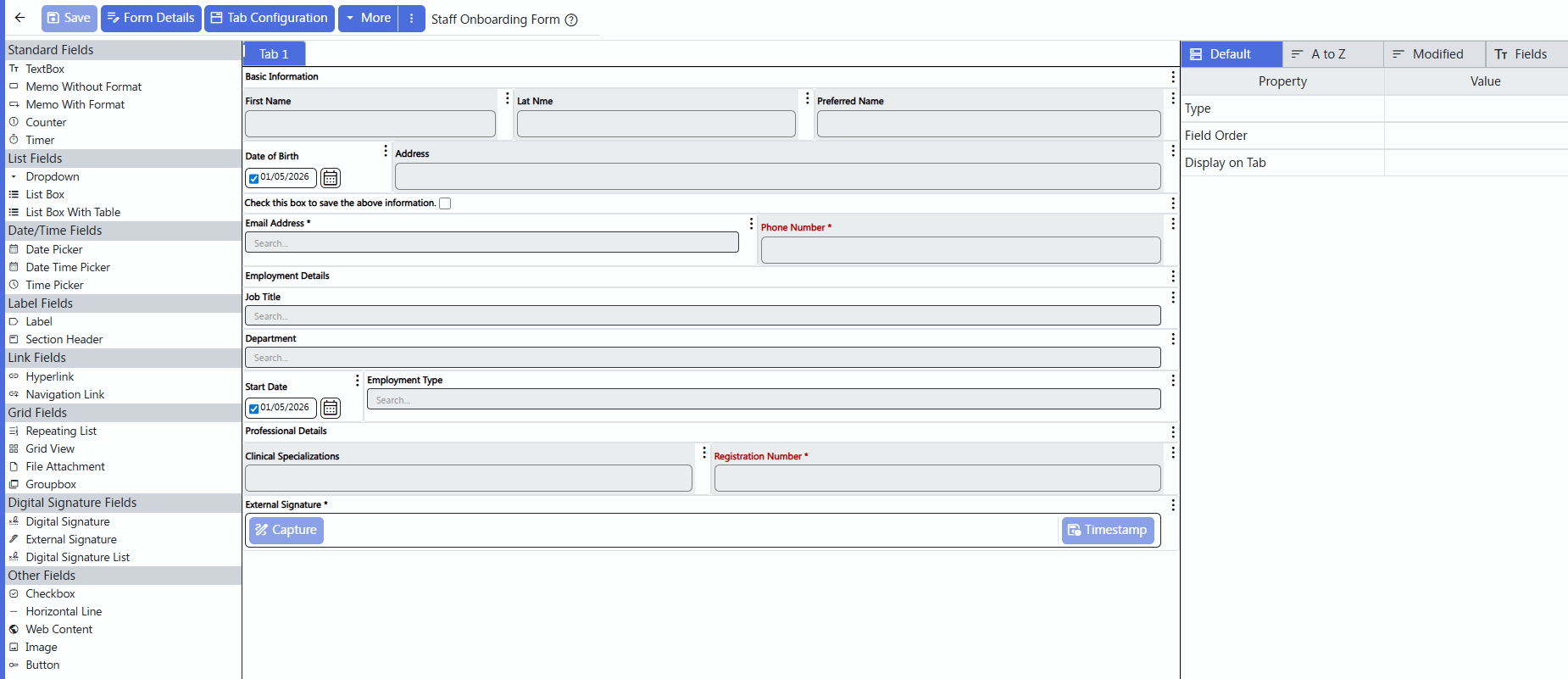
Task: Select Dropdown in List Fields
Action: 53,176
